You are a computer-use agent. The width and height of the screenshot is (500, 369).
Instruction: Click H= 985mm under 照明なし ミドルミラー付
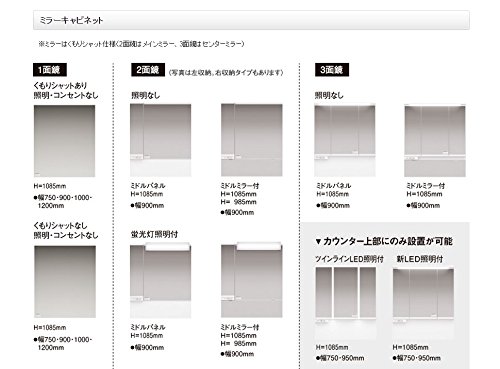[239, 202]
